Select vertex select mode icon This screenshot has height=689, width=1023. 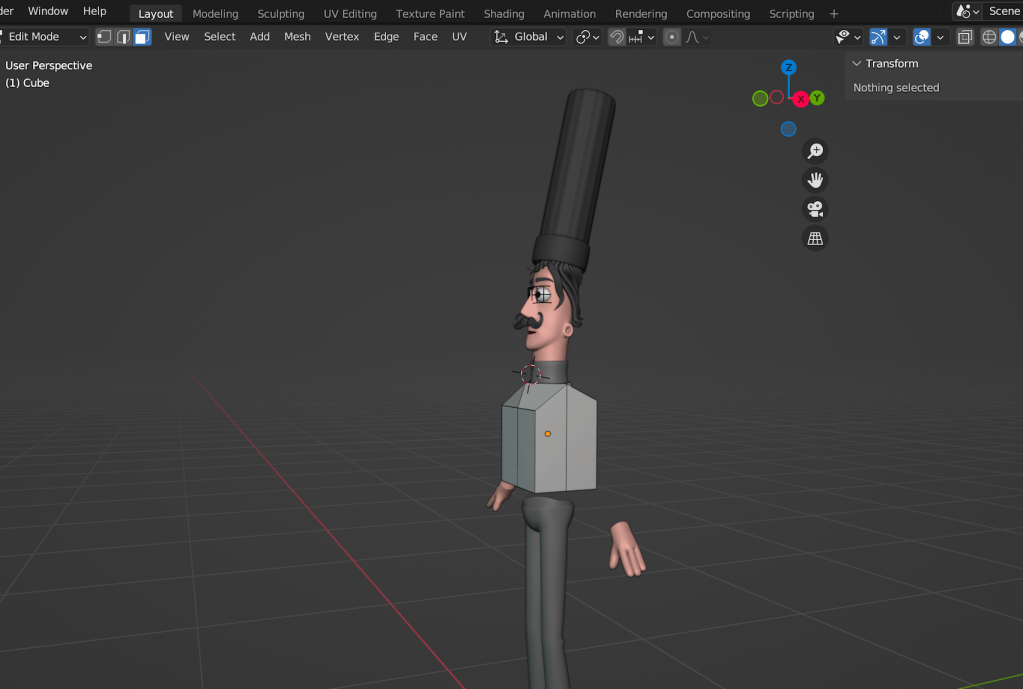tap(105, 37)
